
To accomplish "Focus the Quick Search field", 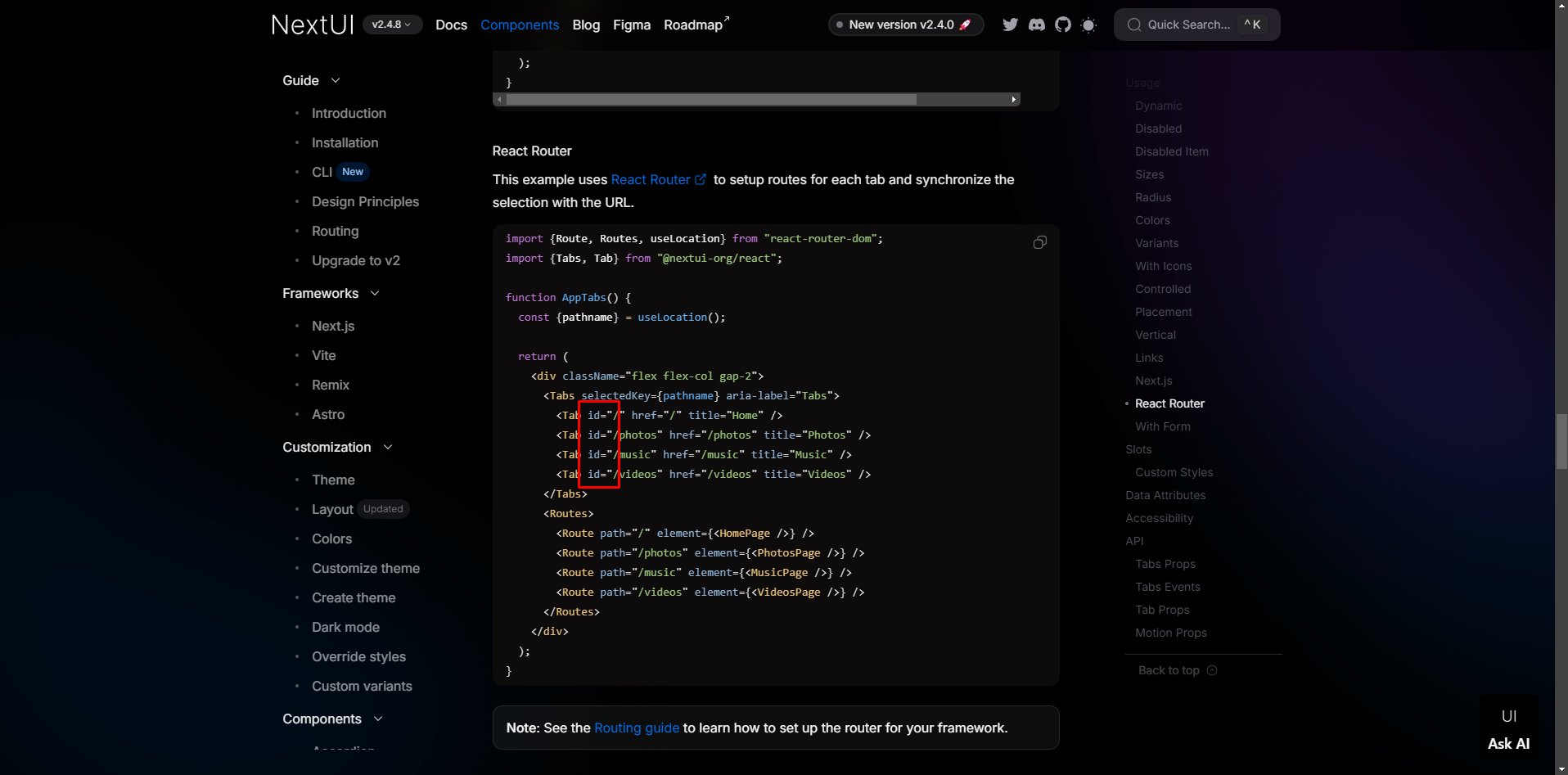I will [x=1196, y=25].
